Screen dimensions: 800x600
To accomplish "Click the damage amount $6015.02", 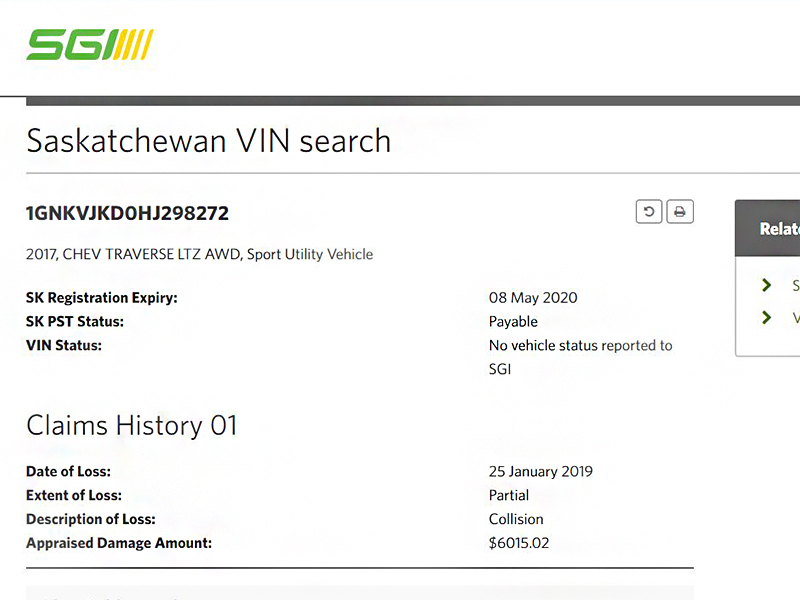I will [519, 543].
